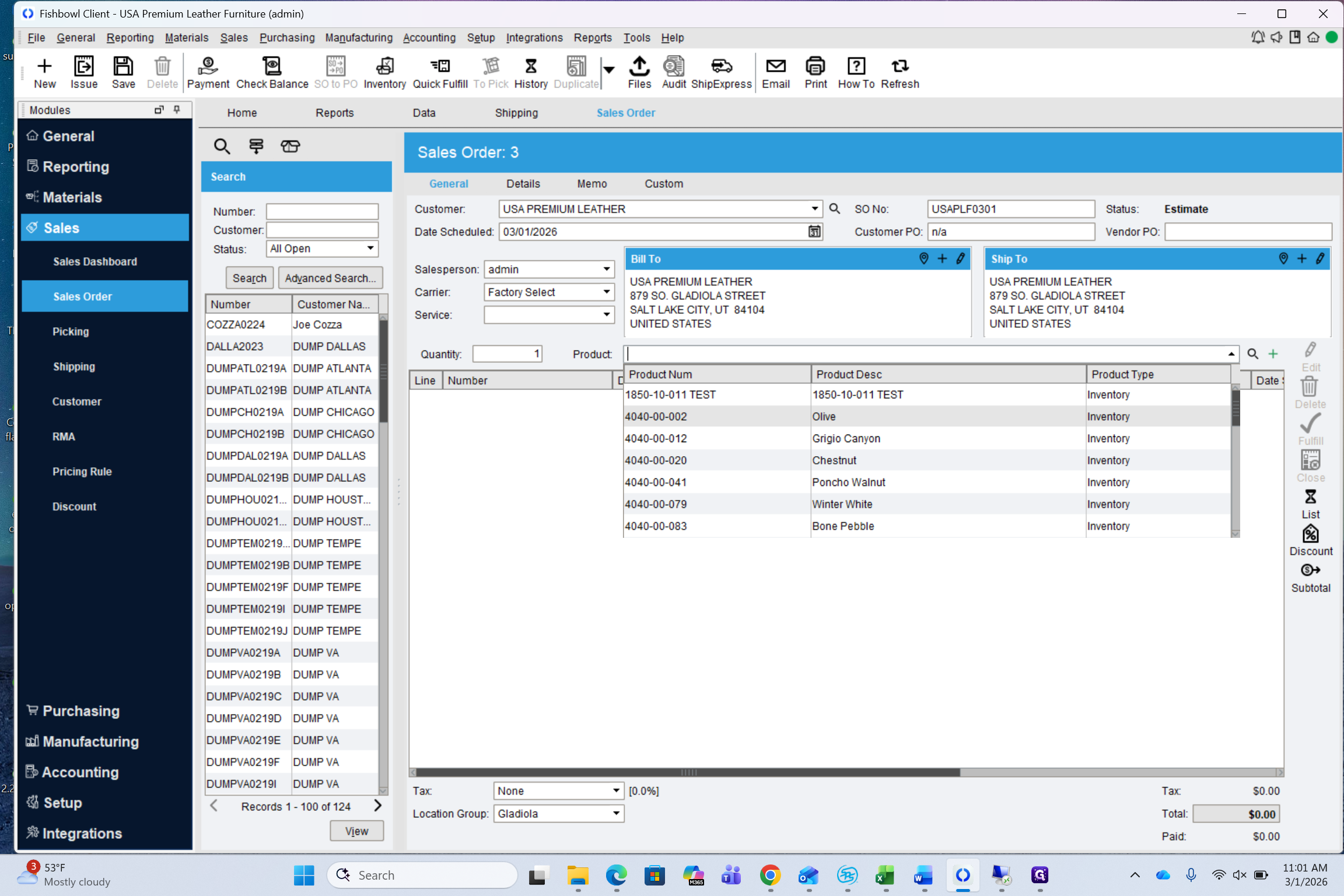Screen dimensions: 1344x896
Task: Click the customer lookup magnifier icon
Action: 835,209
